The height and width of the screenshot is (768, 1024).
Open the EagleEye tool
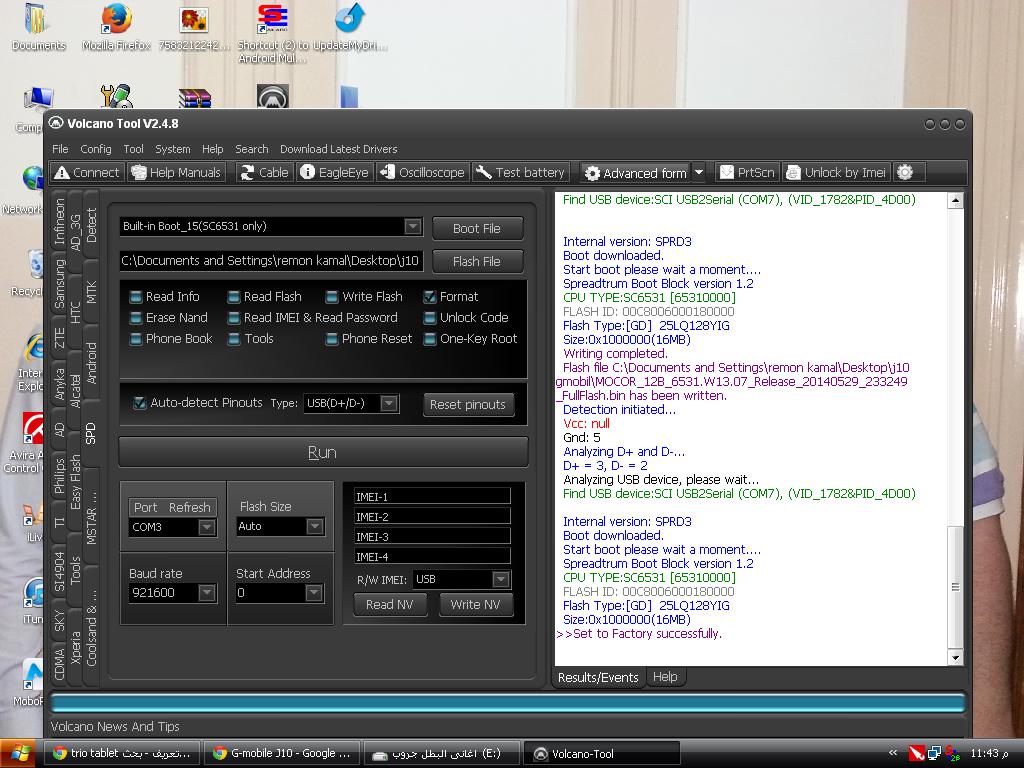click(x=334, y=172)
